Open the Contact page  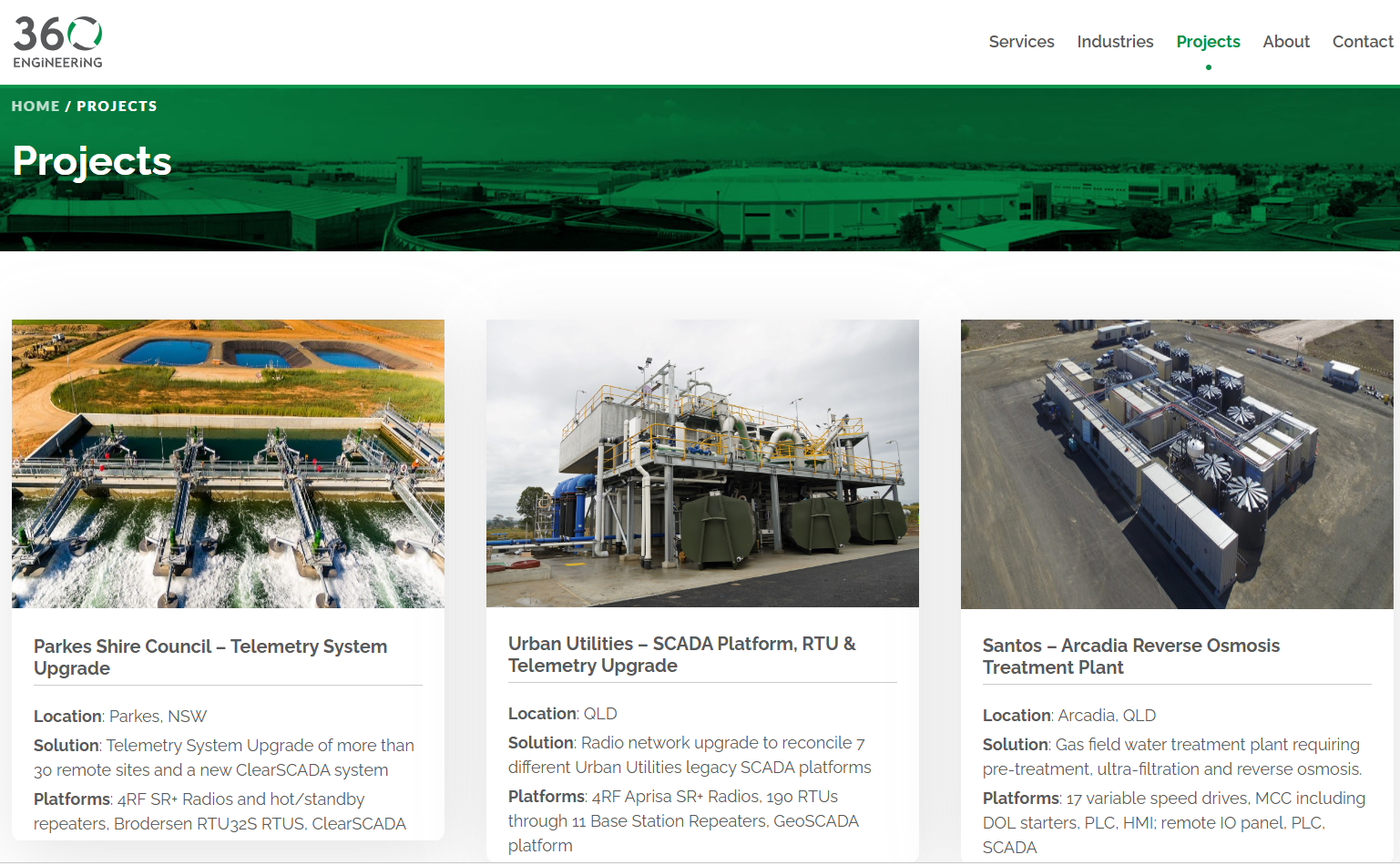pos(1363,42)
